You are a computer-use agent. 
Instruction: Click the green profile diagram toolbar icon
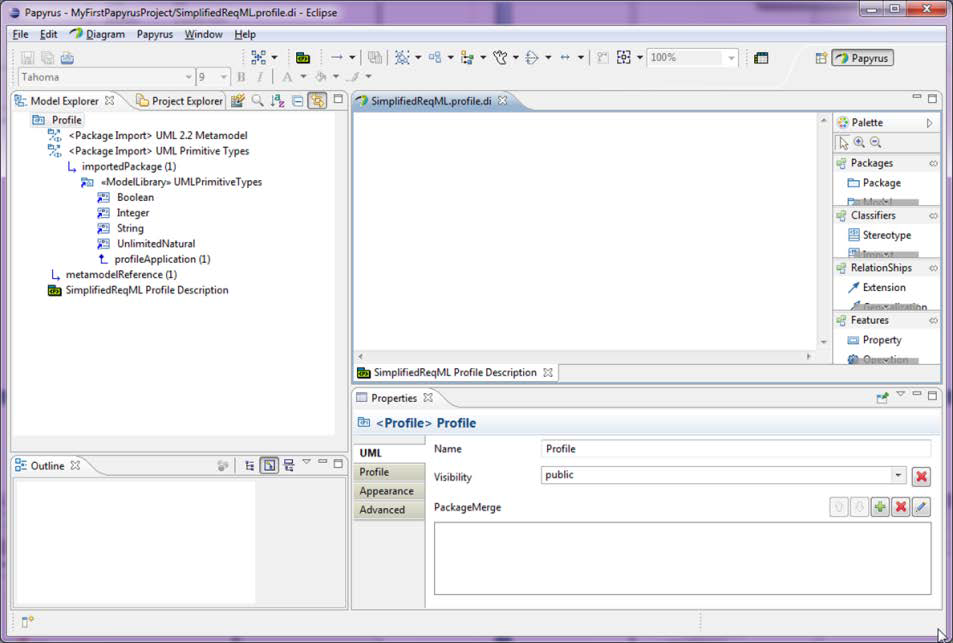point(303,58)
